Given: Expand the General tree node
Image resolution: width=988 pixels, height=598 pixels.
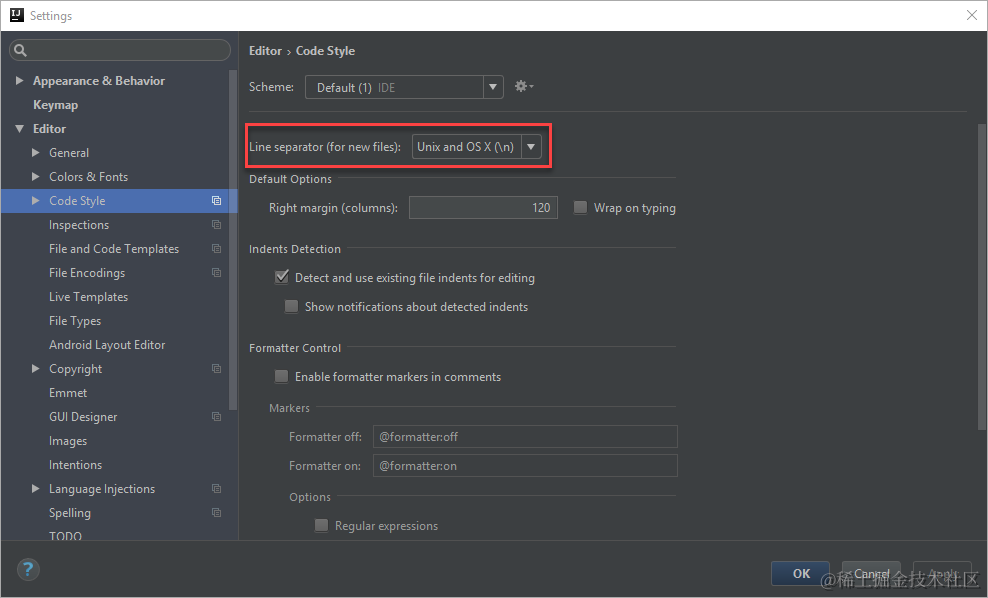Looking at the screenshot, I should click(36, 152).
